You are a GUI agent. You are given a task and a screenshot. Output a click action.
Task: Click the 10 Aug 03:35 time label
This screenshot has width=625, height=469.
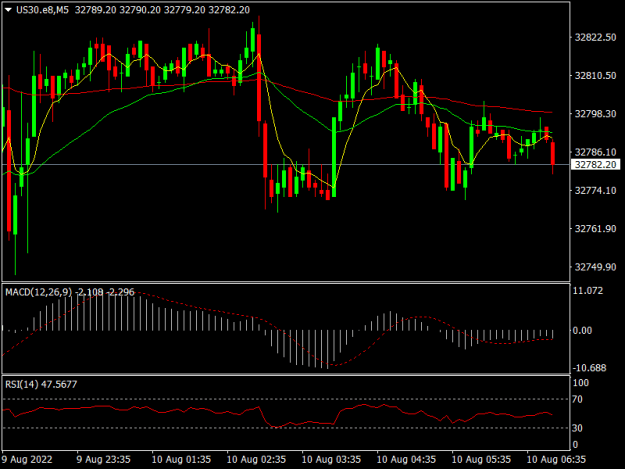(331, 459)
